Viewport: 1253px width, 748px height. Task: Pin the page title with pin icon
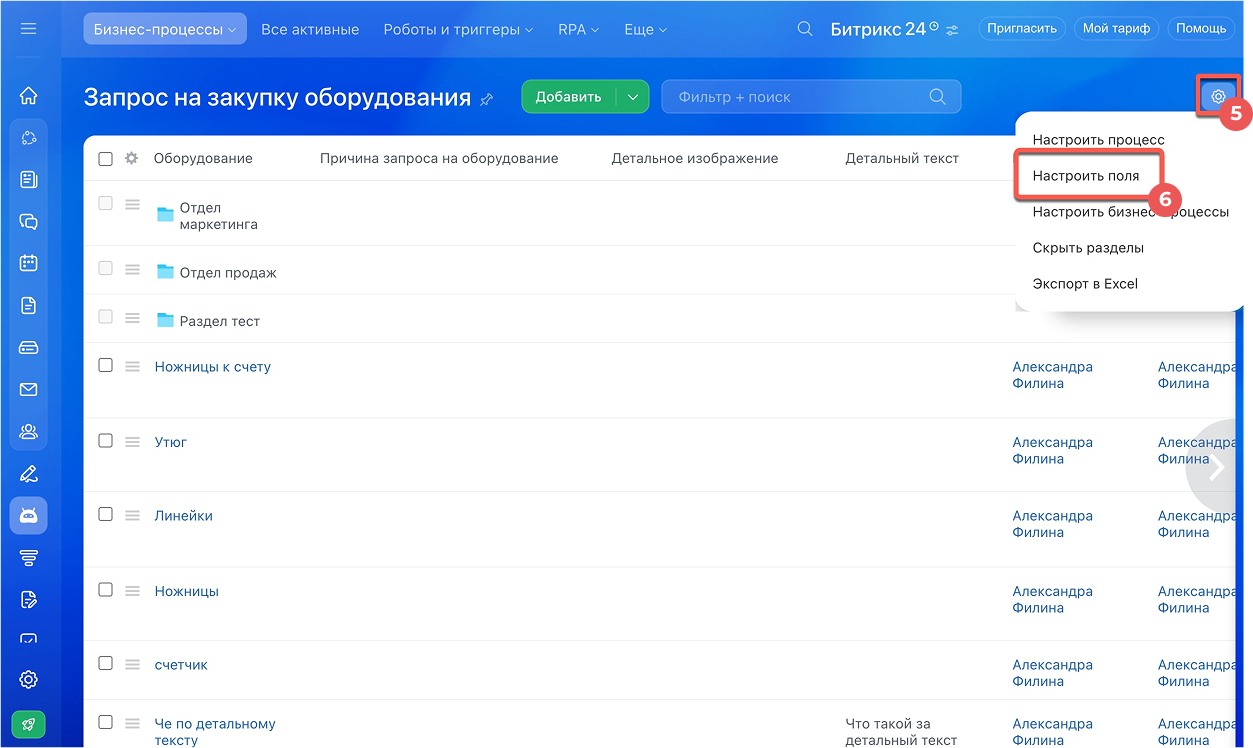coord(487,99)
